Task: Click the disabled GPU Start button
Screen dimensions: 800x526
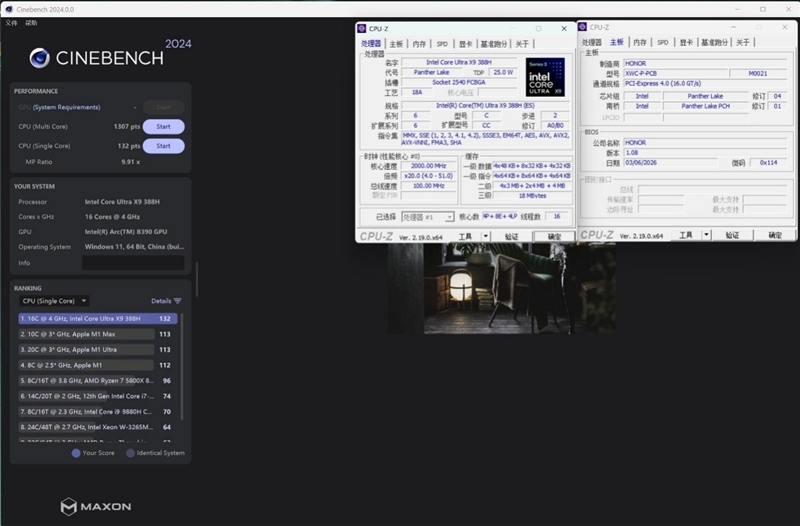Action: (163, 107)
